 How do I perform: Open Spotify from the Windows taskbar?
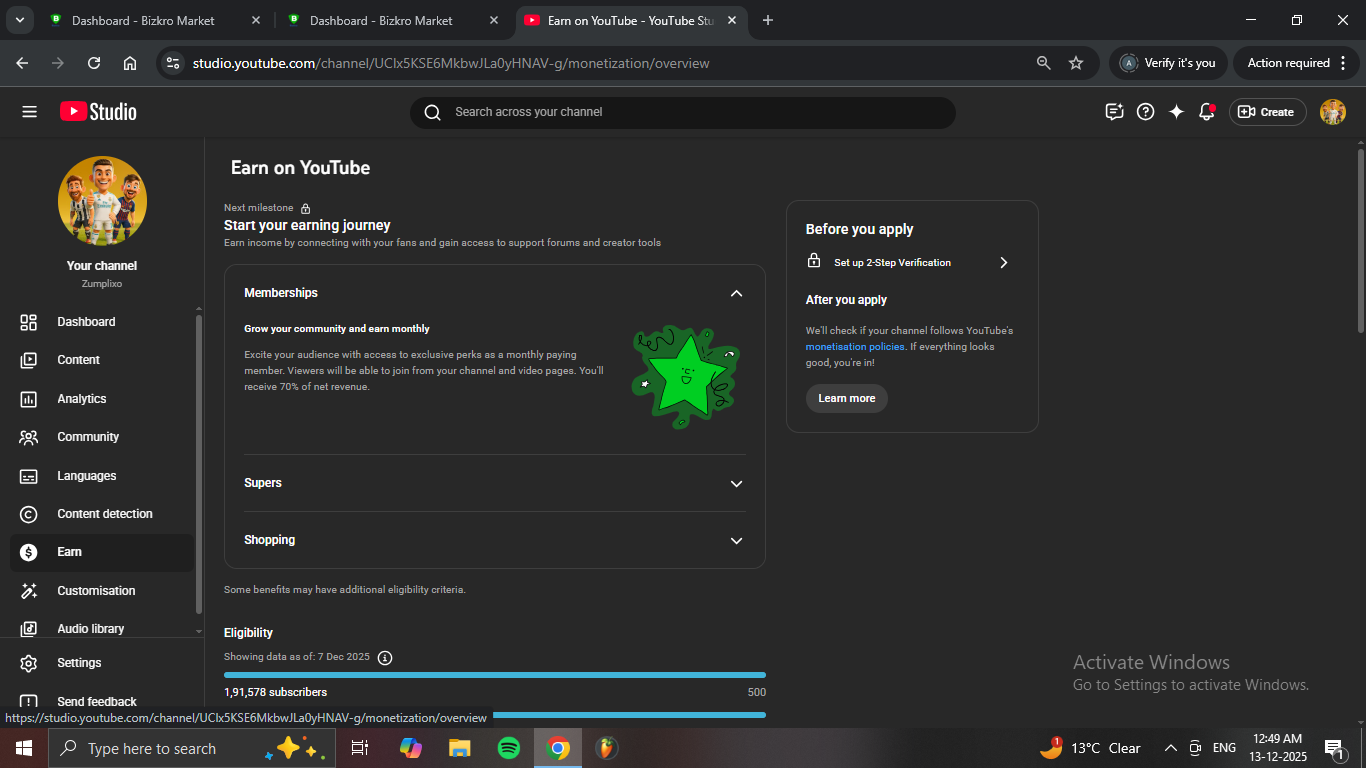(509, 748)
